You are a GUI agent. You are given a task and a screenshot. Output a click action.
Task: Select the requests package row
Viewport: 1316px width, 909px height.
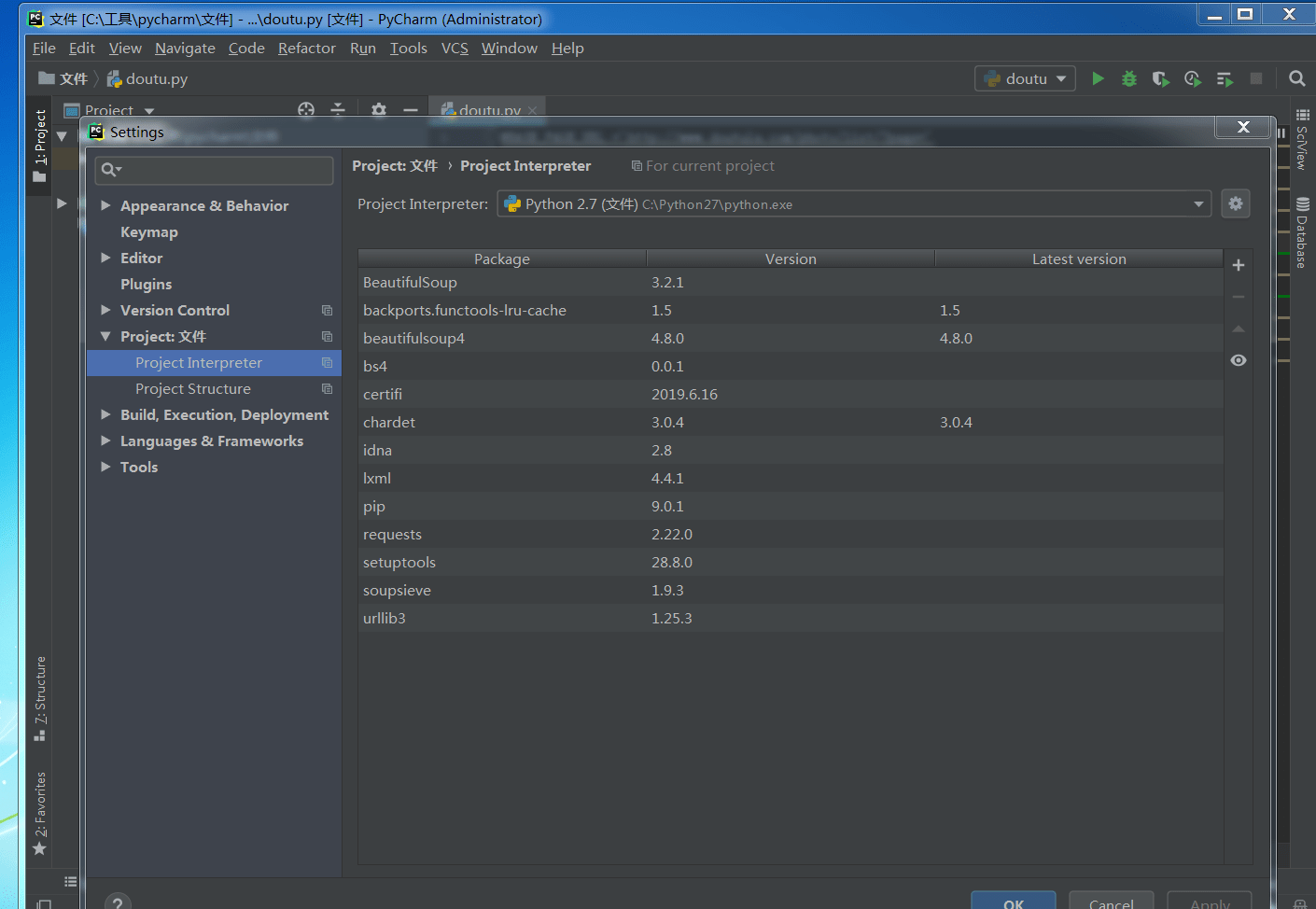(x=791, y=534)
